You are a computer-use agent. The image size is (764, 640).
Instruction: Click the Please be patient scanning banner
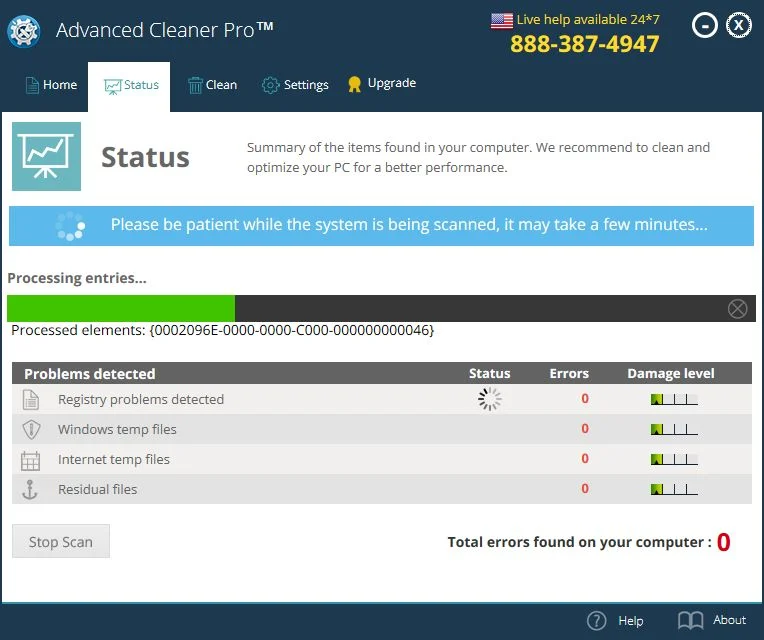point(382,226)
